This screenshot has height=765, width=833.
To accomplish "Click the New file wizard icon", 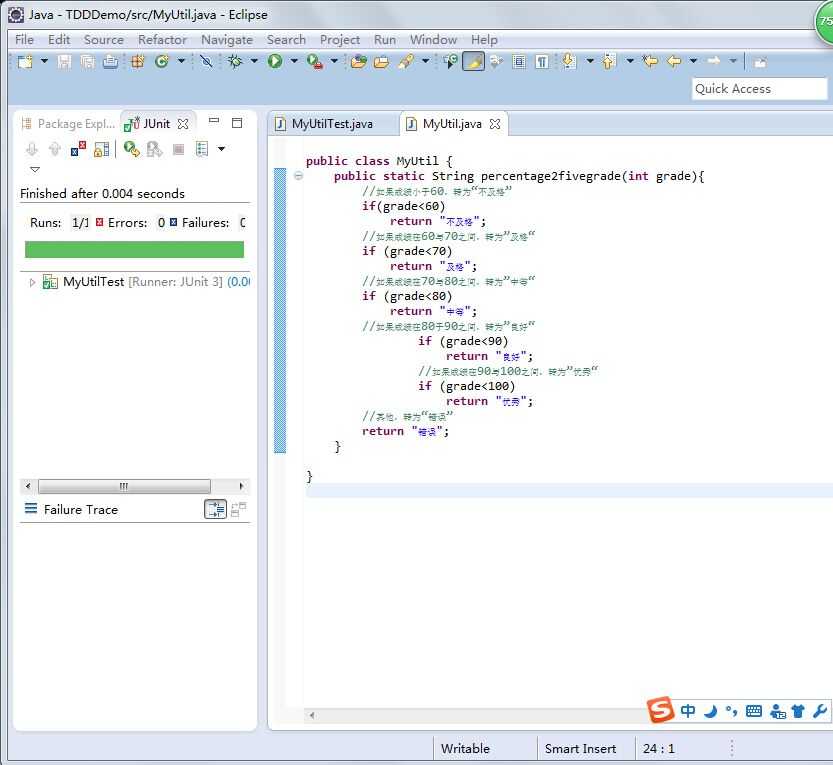I will [x=25, y=62].
